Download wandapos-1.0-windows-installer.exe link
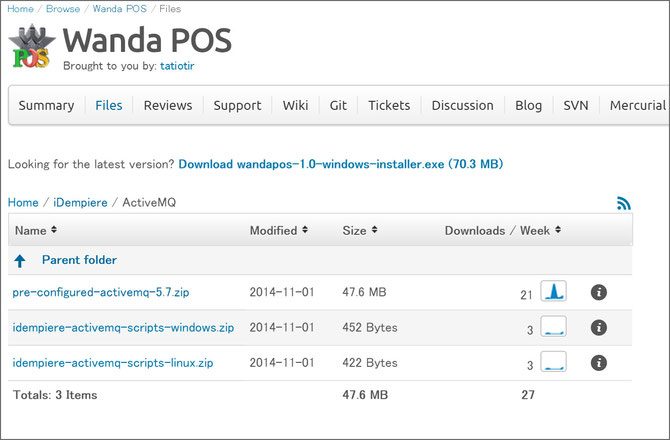Screen dimensions: 670x440 click(x=341, y=164)
